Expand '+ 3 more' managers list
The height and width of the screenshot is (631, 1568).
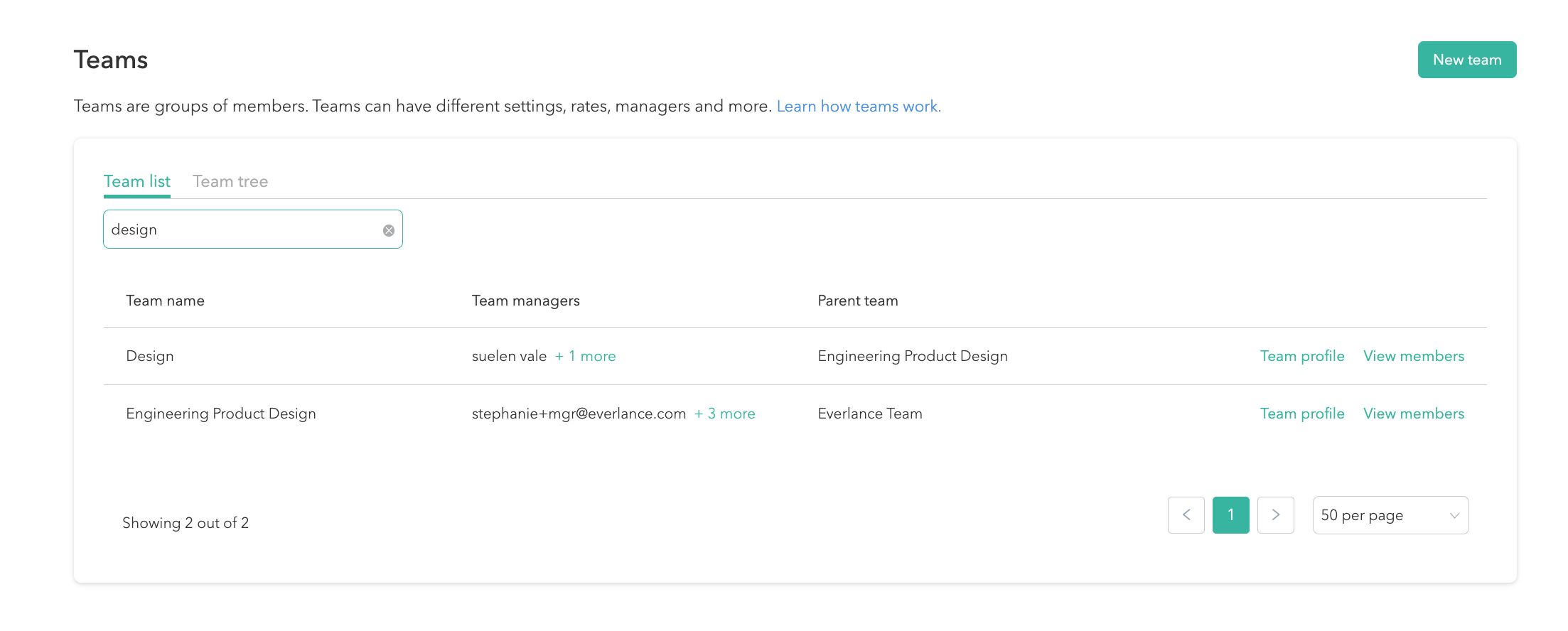724,414
